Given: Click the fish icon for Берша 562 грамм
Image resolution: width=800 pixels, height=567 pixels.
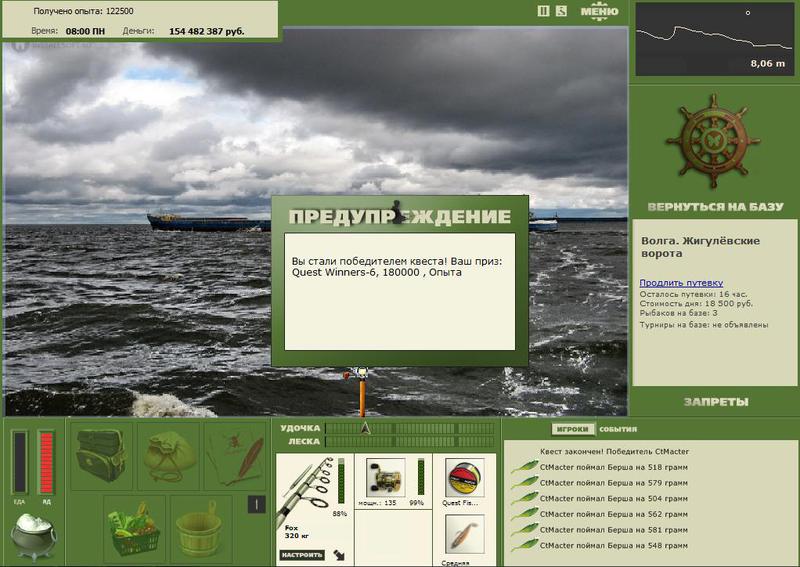Looking at the screenshot, I should 524,514.
